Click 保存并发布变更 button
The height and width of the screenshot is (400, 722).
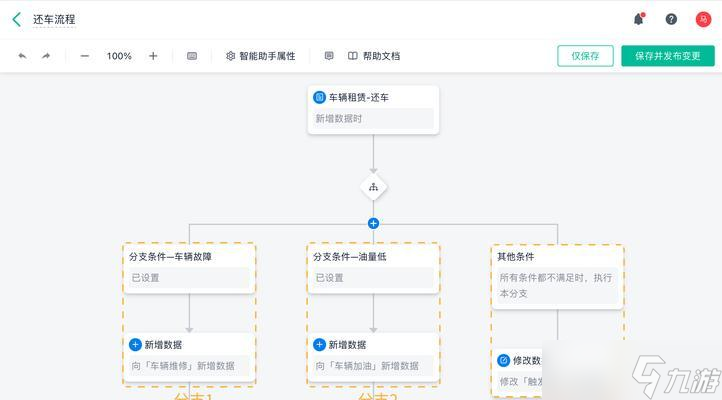(x=667, y=56)
